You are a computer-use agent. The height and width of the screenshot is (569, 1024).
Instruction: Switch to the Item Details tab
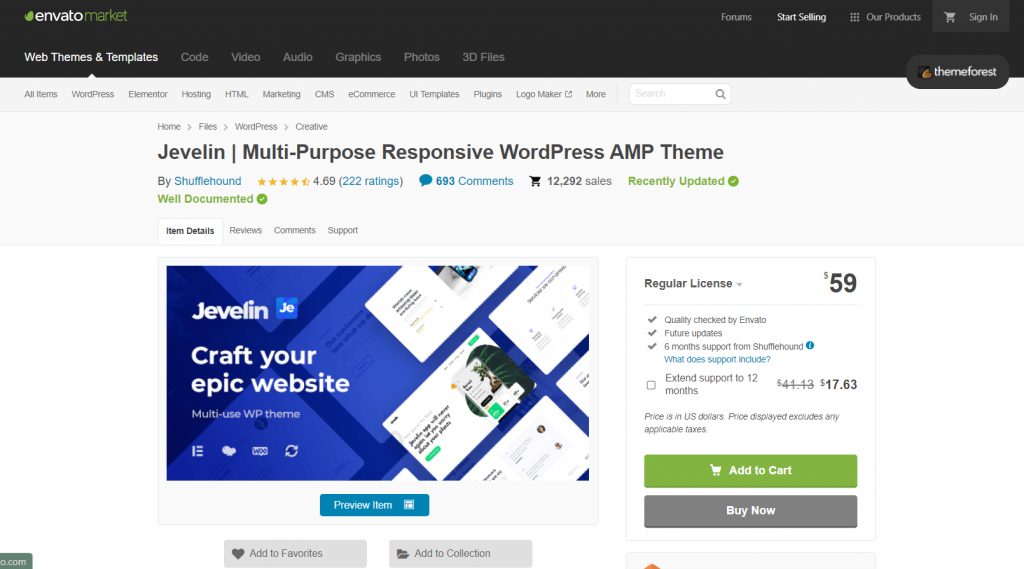pyautogui.click(x=190, y=231)
